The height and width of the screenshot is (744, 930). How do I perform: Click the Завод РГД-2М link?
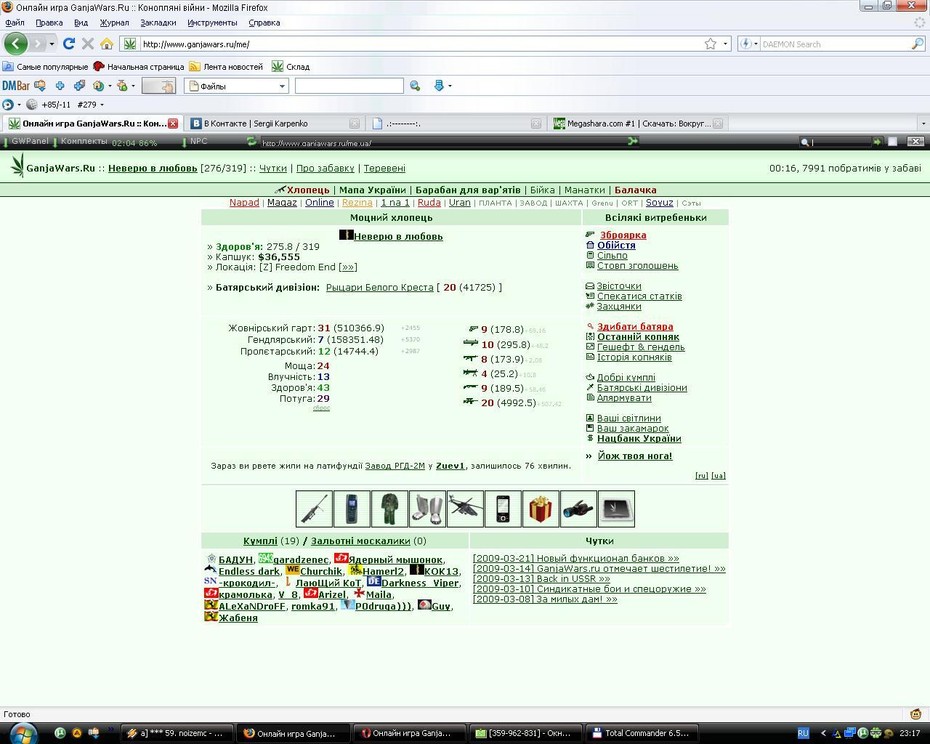point(394,466)
